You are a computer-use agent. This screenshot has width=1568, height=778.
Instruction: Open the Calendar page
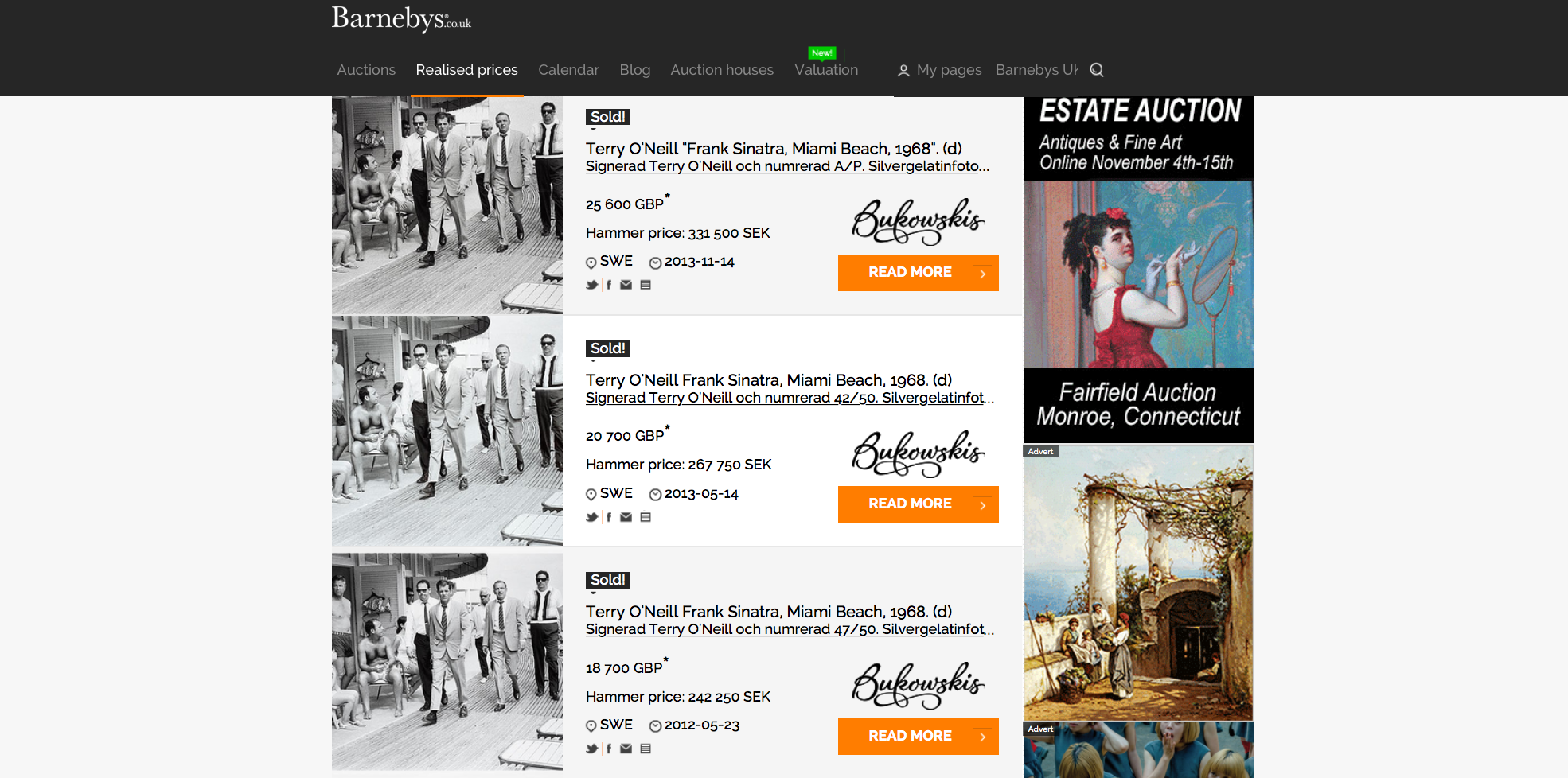pyautogui.click(x=568, y=70)
